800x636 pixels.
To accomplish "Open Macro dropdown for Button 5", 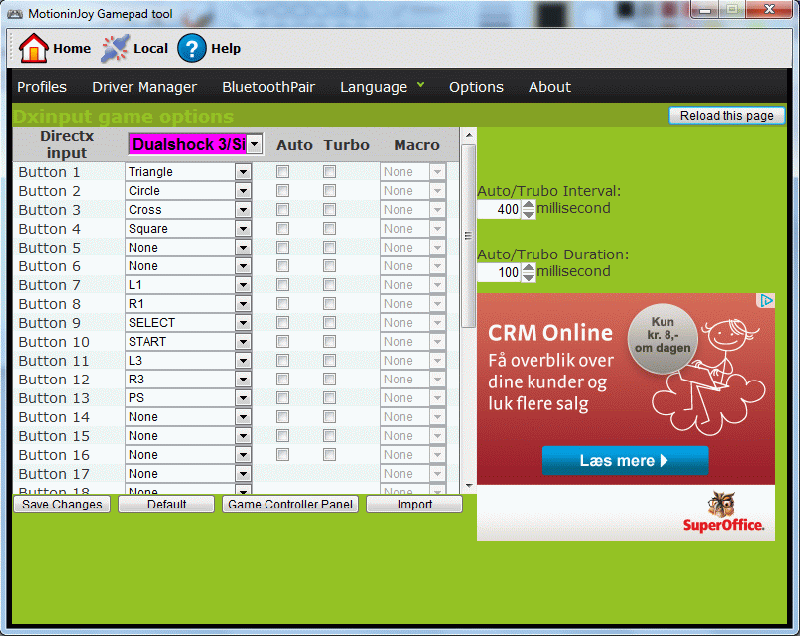I will click(413, 247).
